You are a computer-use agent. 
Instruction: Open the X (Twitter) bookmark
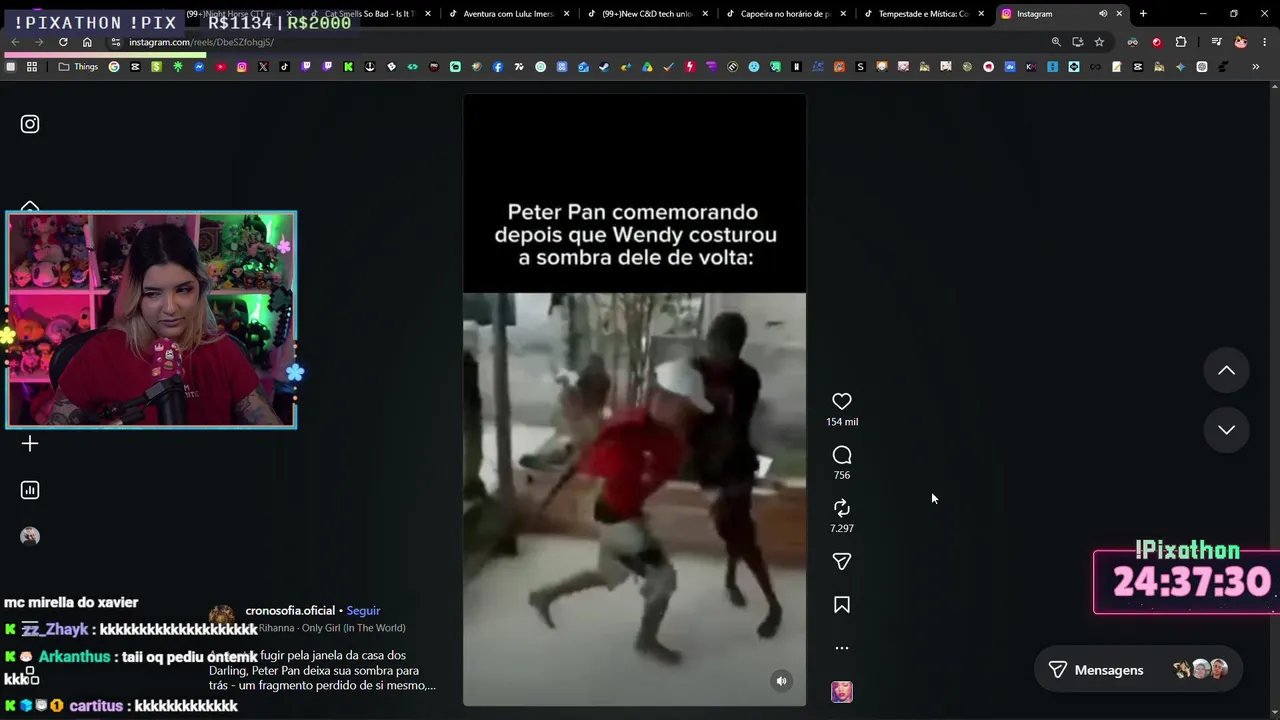click(263, 67)
